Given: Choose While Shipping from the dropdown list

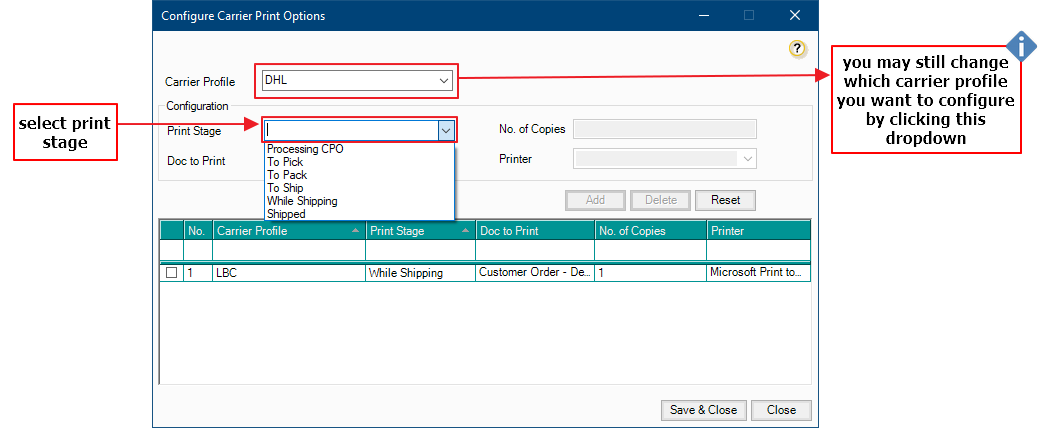Looking at the screenshot, I should pos(302,201).
